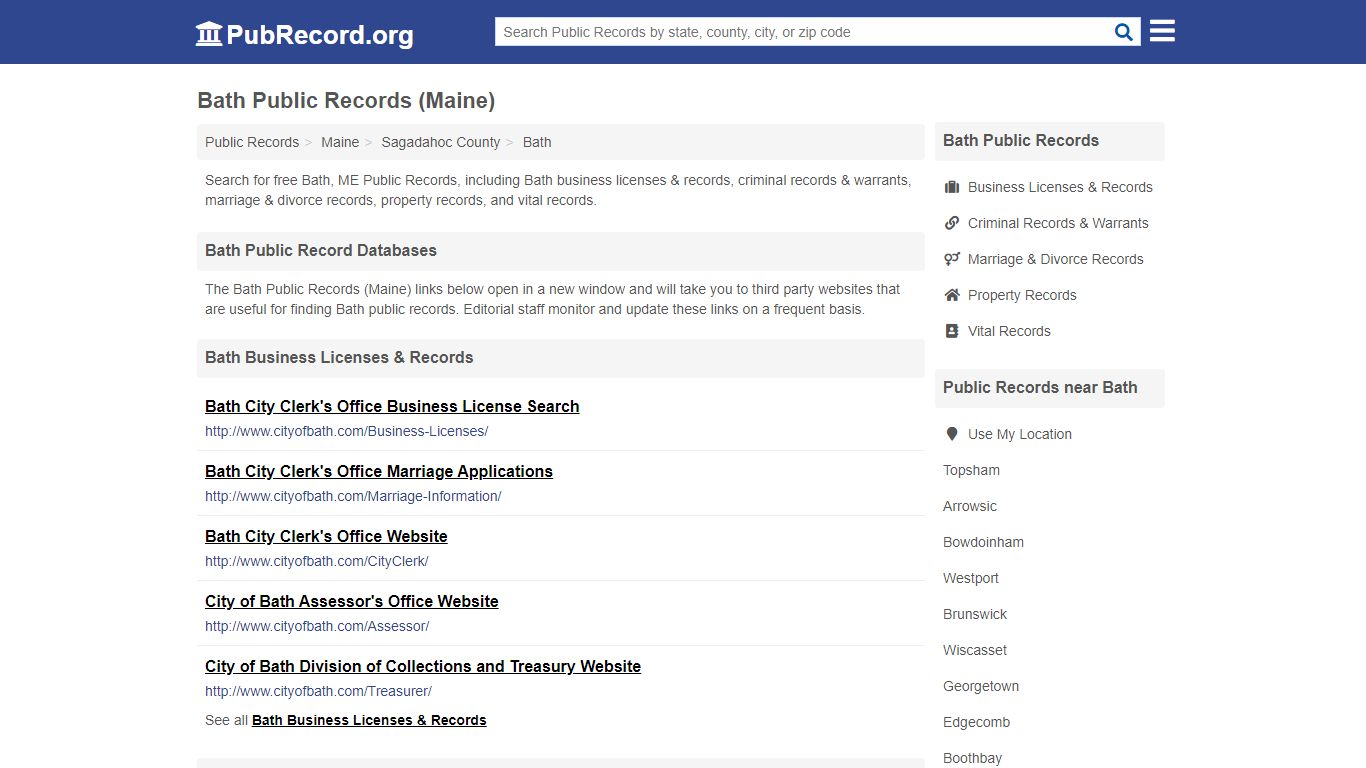Open the cityofbath.com/Assessor/ URL
Image resolution: width=1366 pixels, height=768 pixels.
317,627
